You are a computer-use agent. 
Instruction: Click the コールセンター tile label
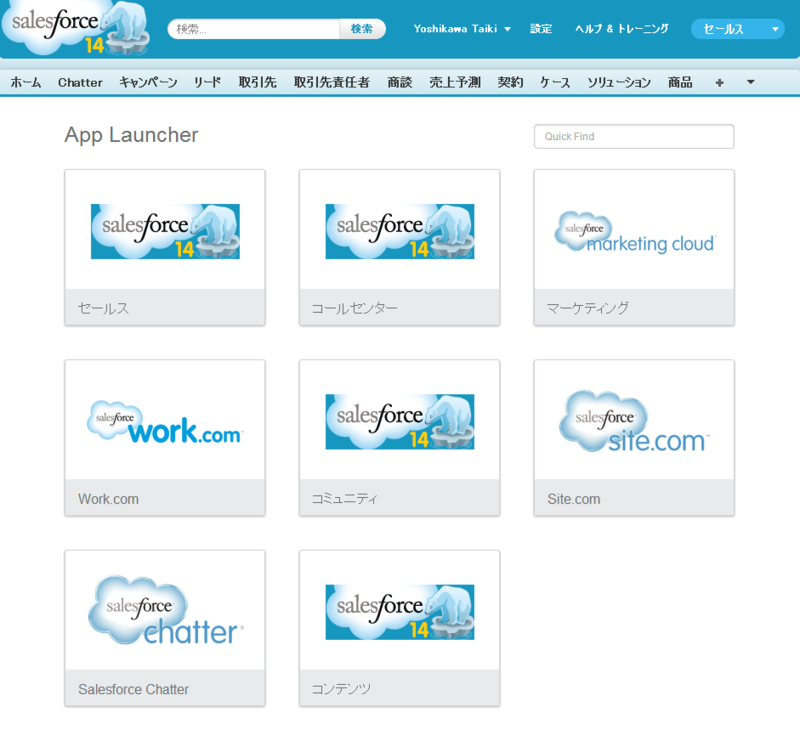pos(355,308)
